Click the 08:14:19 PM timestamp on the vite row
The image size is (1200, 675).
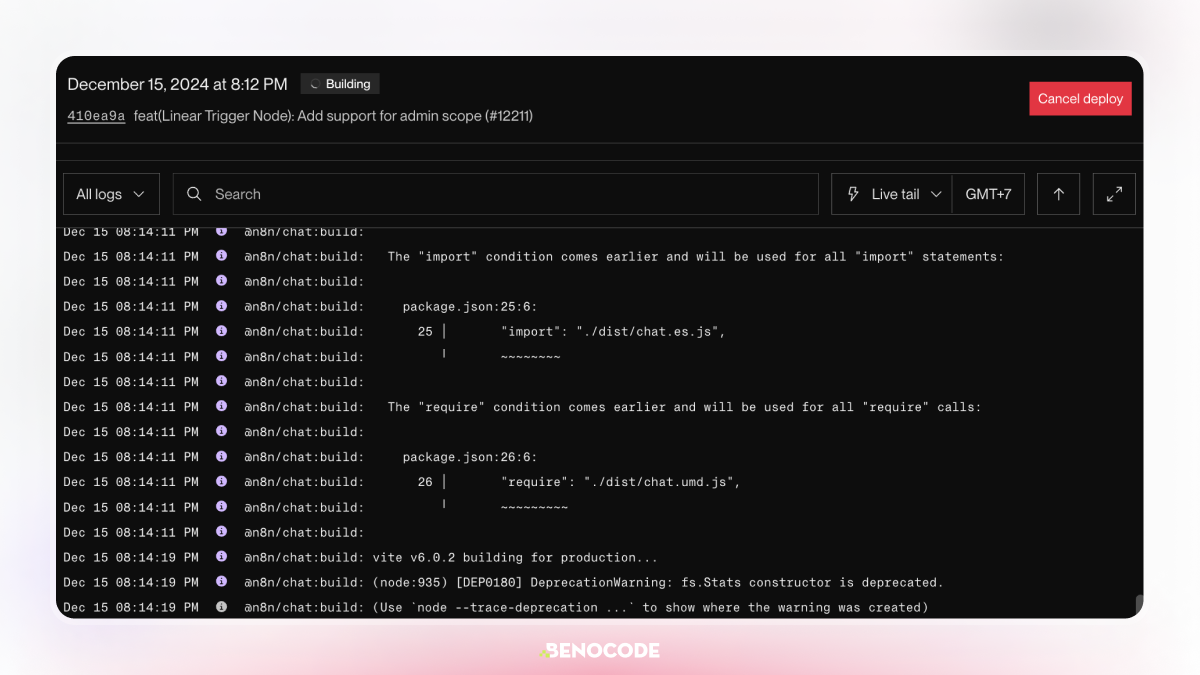point(131,557)
